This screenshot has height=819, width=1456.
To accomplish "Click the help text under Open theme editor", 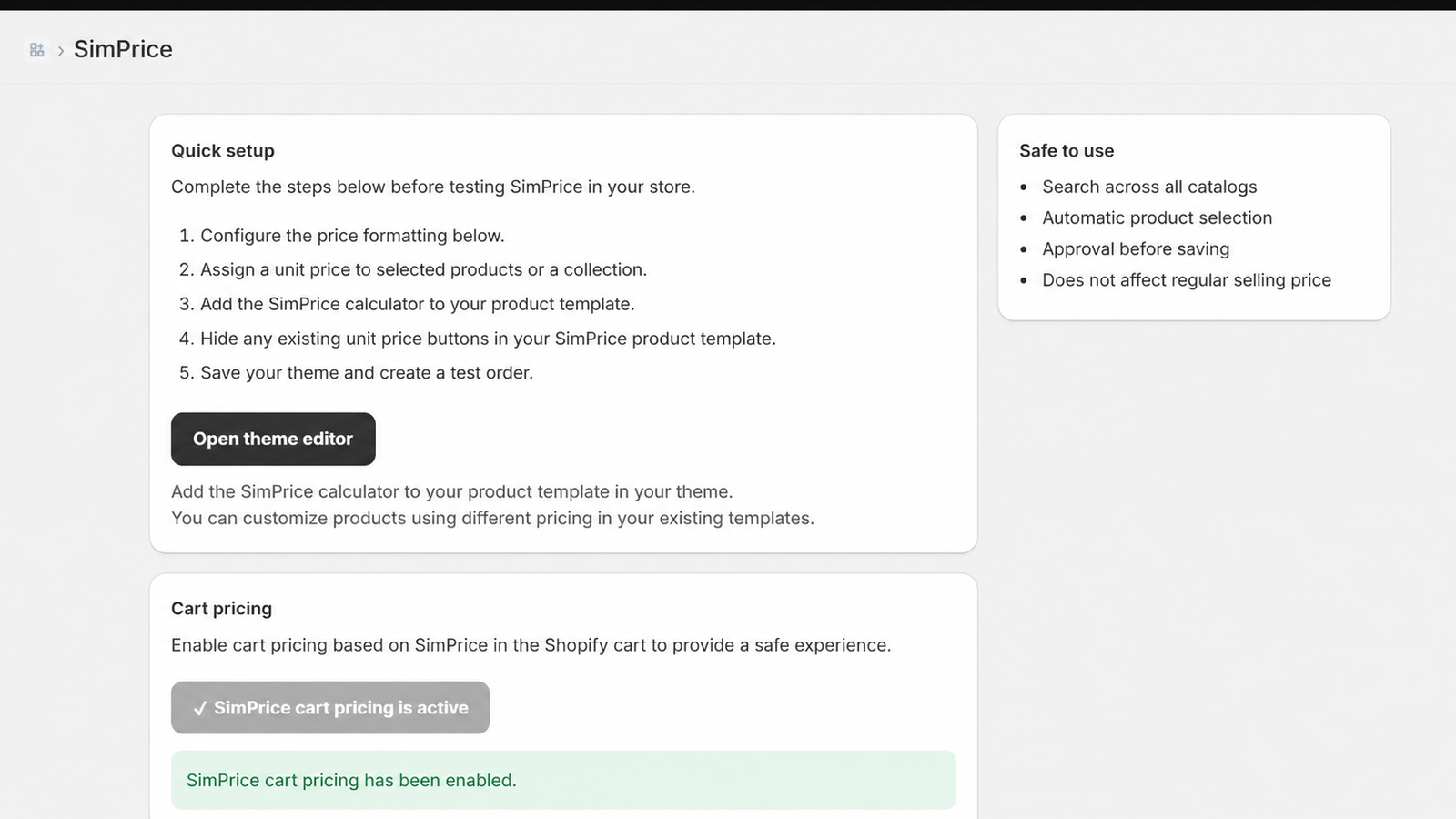I will click(x=492, y=504).
